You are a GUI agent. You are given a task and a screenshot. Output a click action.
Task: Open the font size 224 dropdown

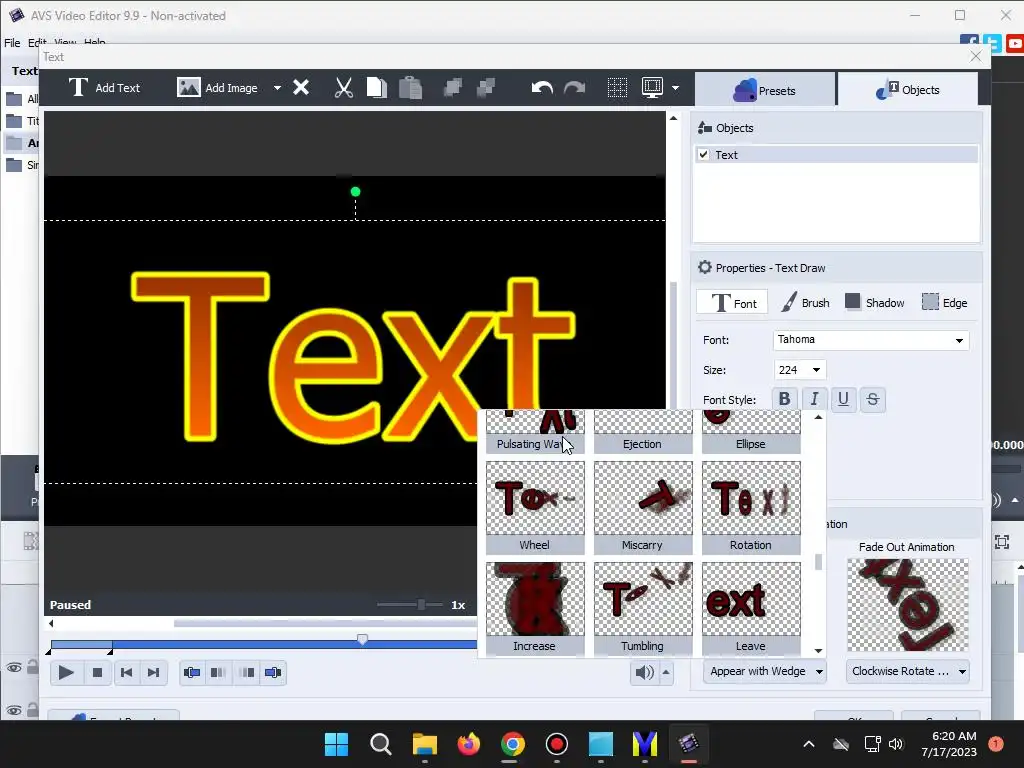point(800,370)
